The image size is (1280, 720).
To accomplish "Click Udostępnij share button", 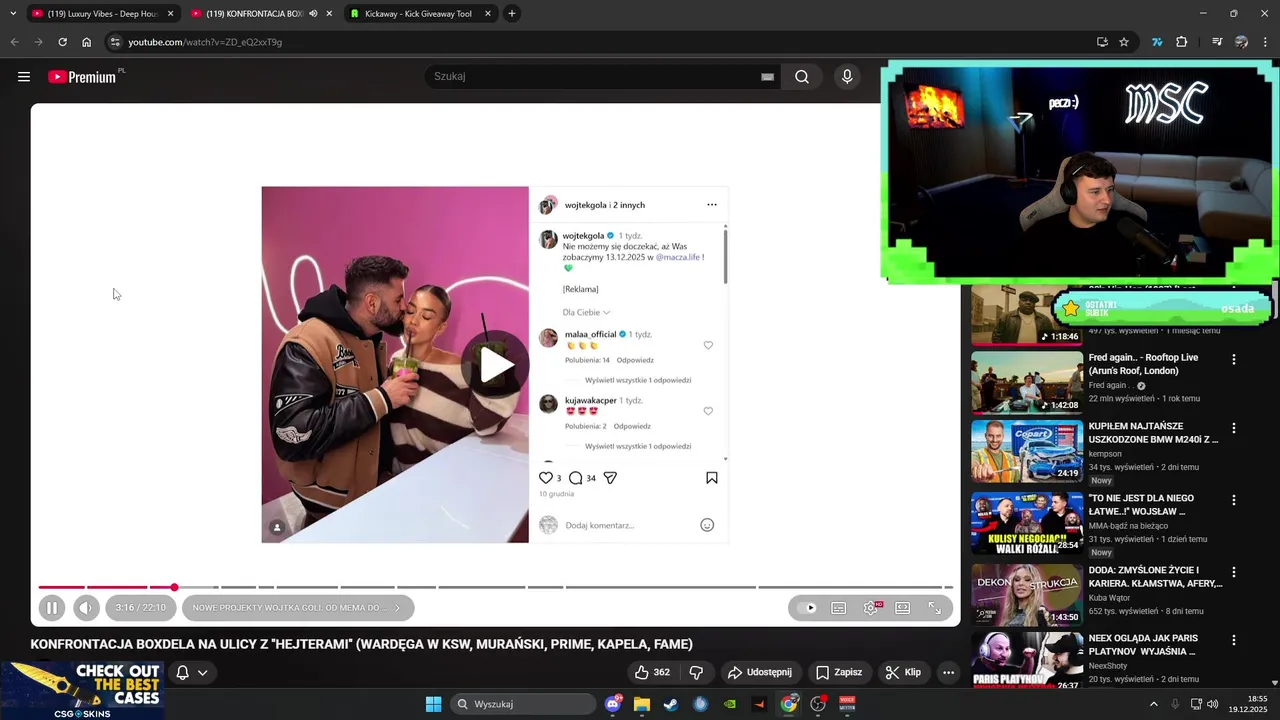I will point(760,673).
